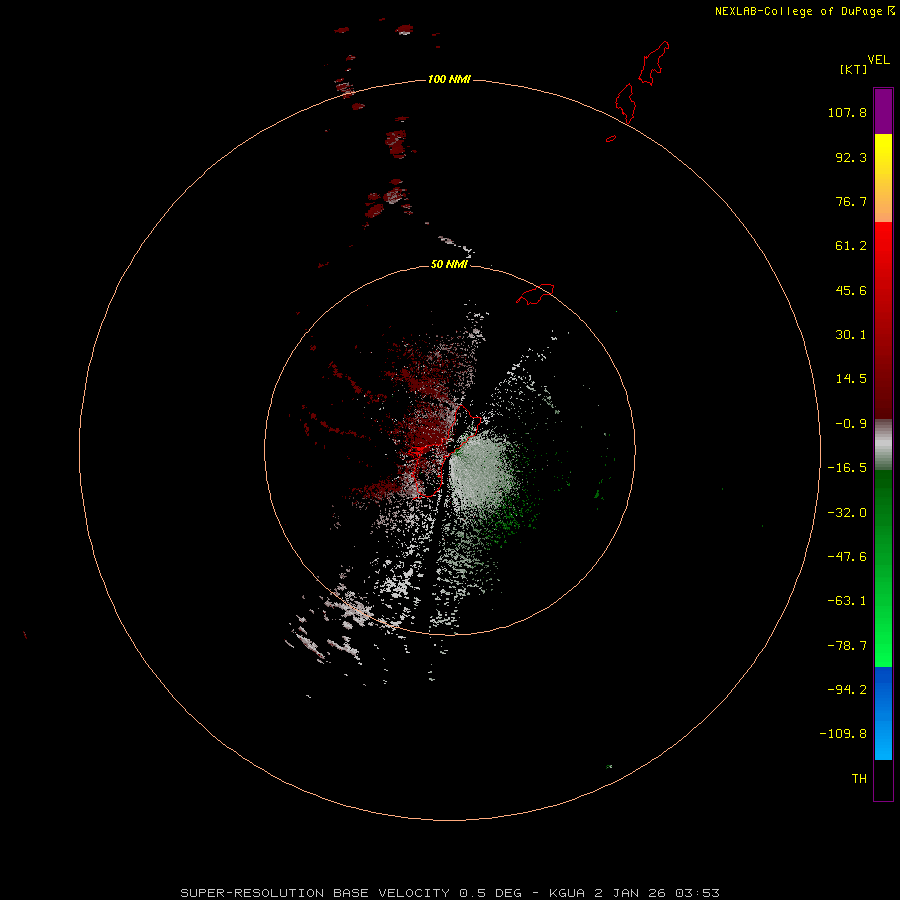Screen dimensions: 900x900
Task: Select the 107.8 velocity scale value
Action: 847,112
